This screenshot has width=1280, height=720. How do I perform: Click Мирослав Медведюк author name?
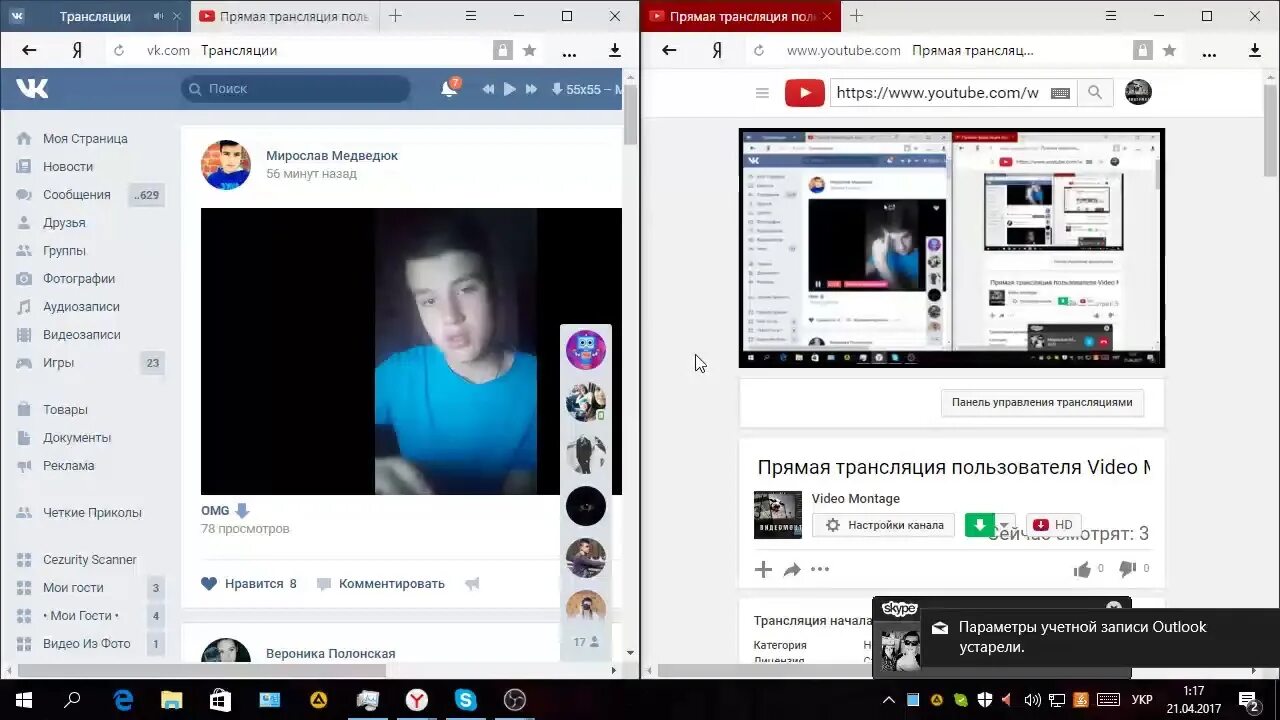332,156
